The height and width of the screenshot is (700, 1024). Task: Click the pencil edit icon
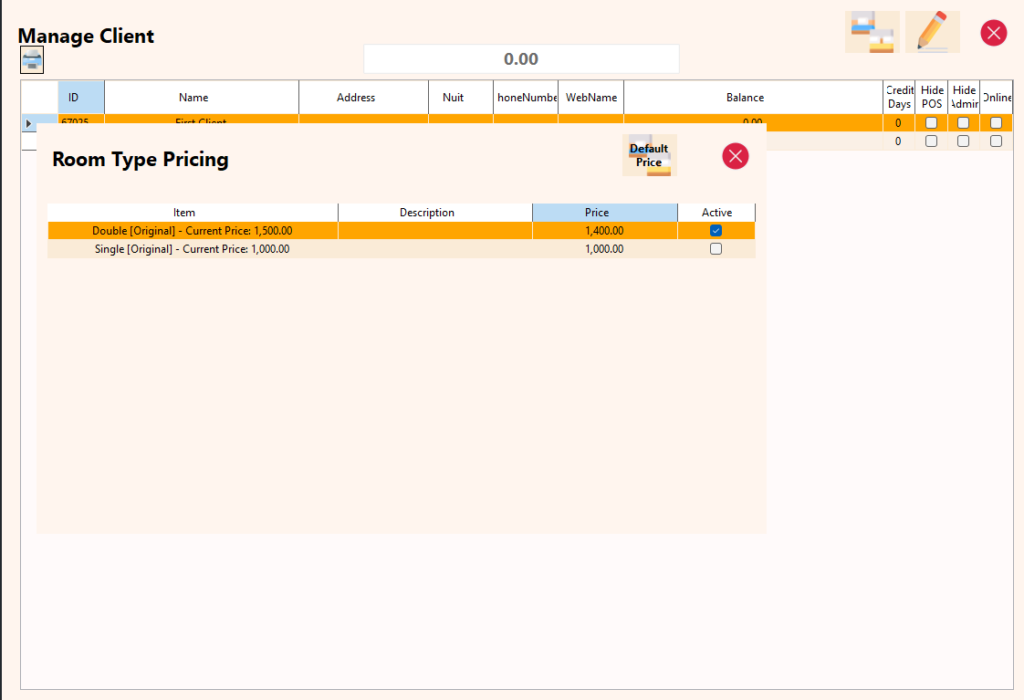pyautogui.click(x=932, y=32)
